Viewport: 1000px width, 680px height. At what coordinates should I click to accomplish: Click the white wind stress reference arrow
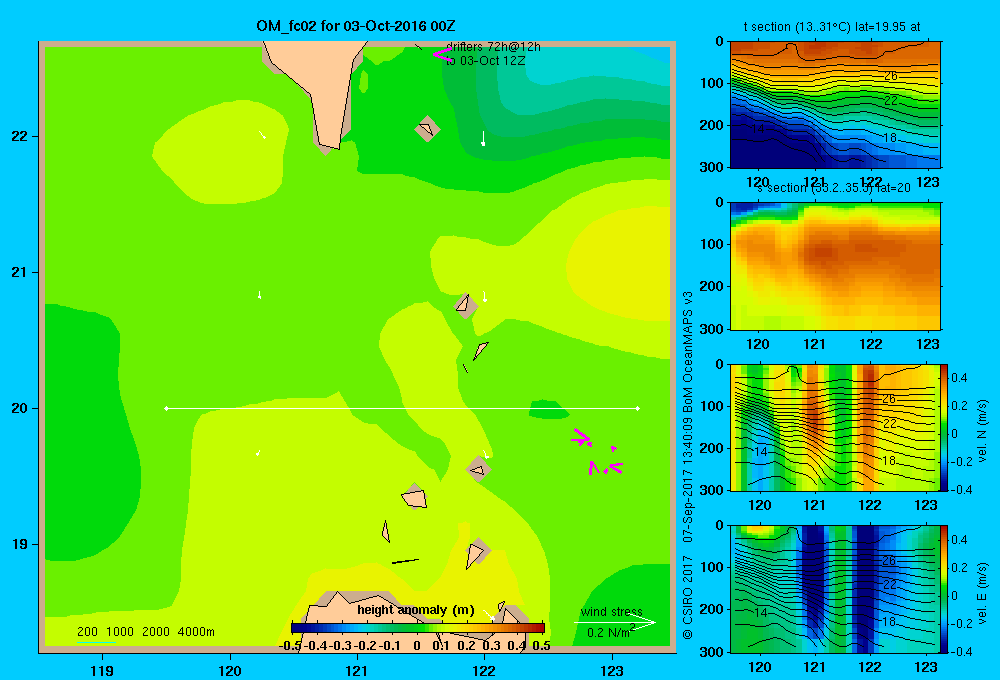(x=615, y=622)
